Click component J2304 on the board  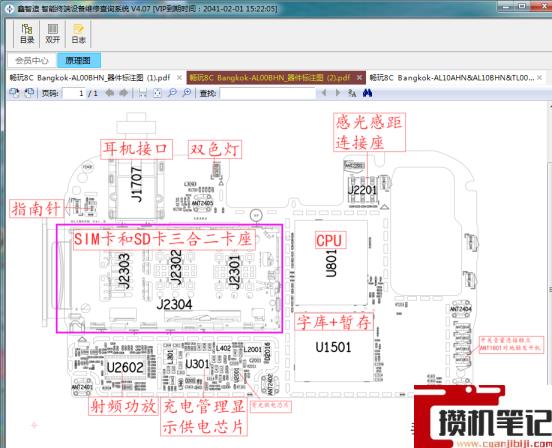click(x=175, y=304)
